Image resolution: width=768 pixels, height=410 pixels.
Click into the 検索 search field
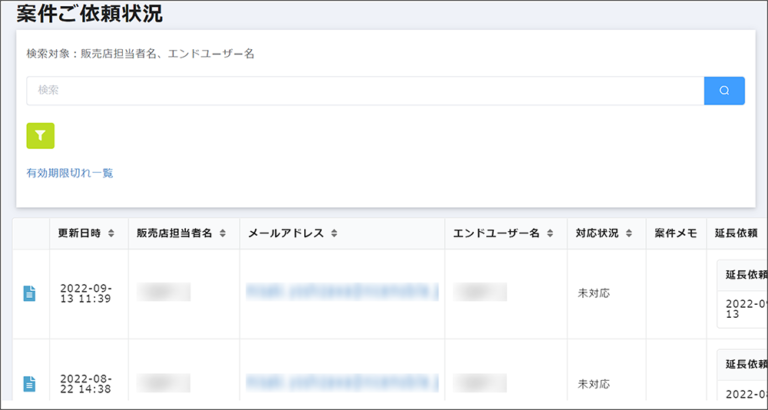[365, 91]
